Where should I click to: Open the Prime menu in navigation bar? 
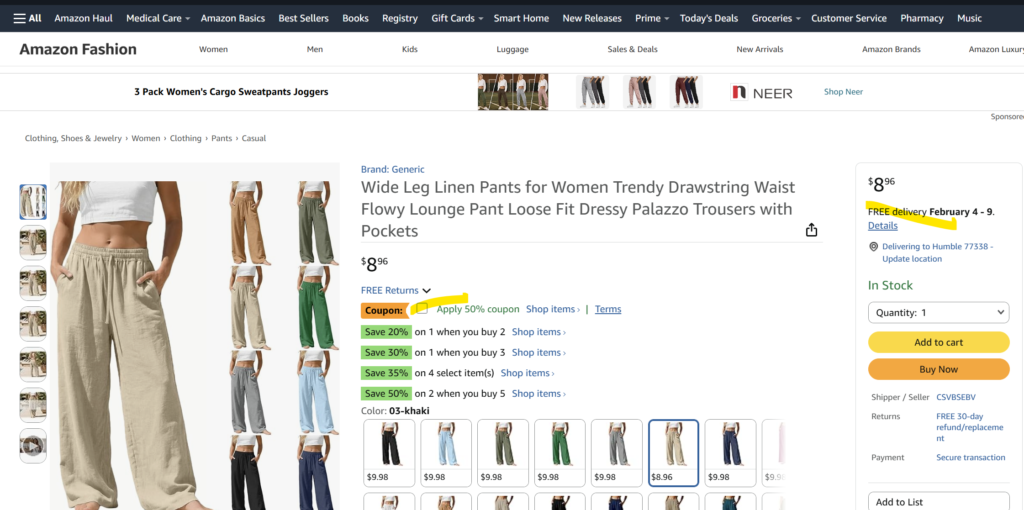(x=653, y=18)
